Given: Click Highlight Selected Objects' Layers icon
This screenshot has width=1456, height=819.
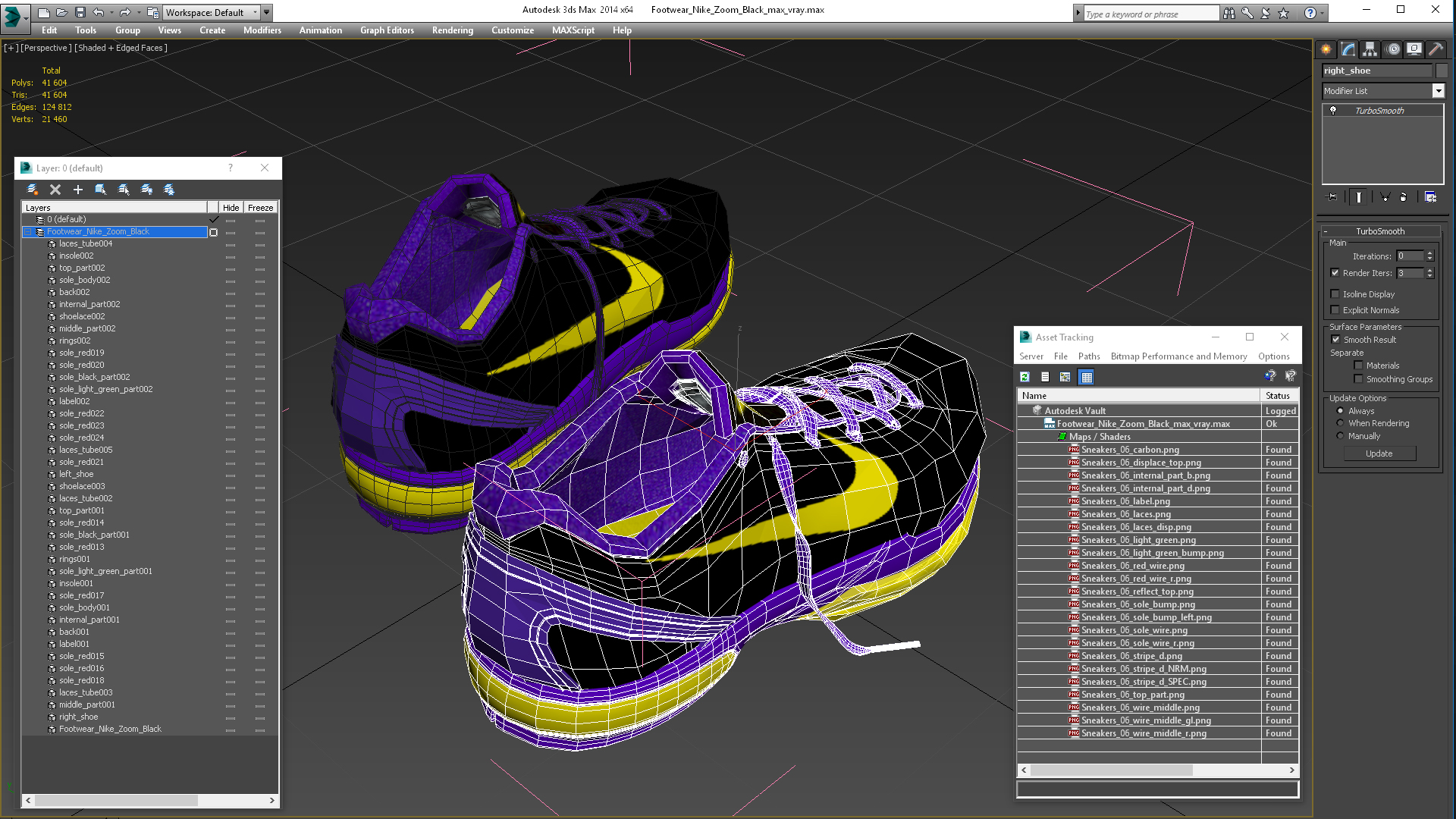Looking at the screenshot, I should point(124,190).
